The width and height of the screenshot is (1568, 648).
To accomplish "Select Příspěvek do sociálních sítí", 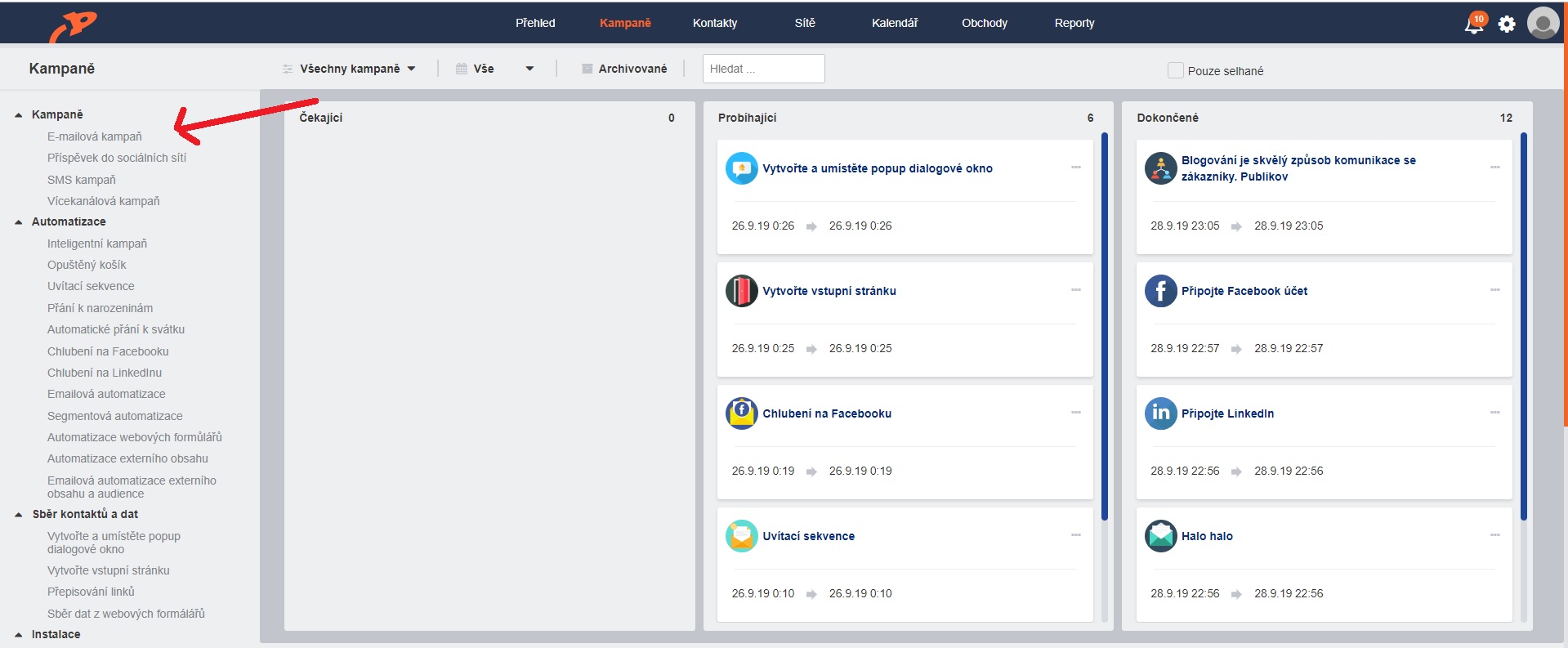I will [117, 158].
